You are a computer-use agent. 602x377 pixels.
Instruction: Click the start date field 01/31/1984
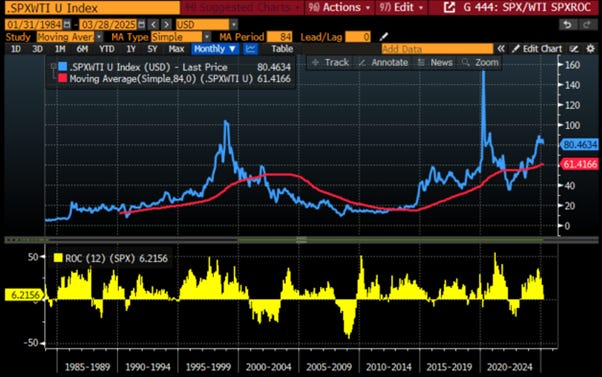tap(34, 25)
